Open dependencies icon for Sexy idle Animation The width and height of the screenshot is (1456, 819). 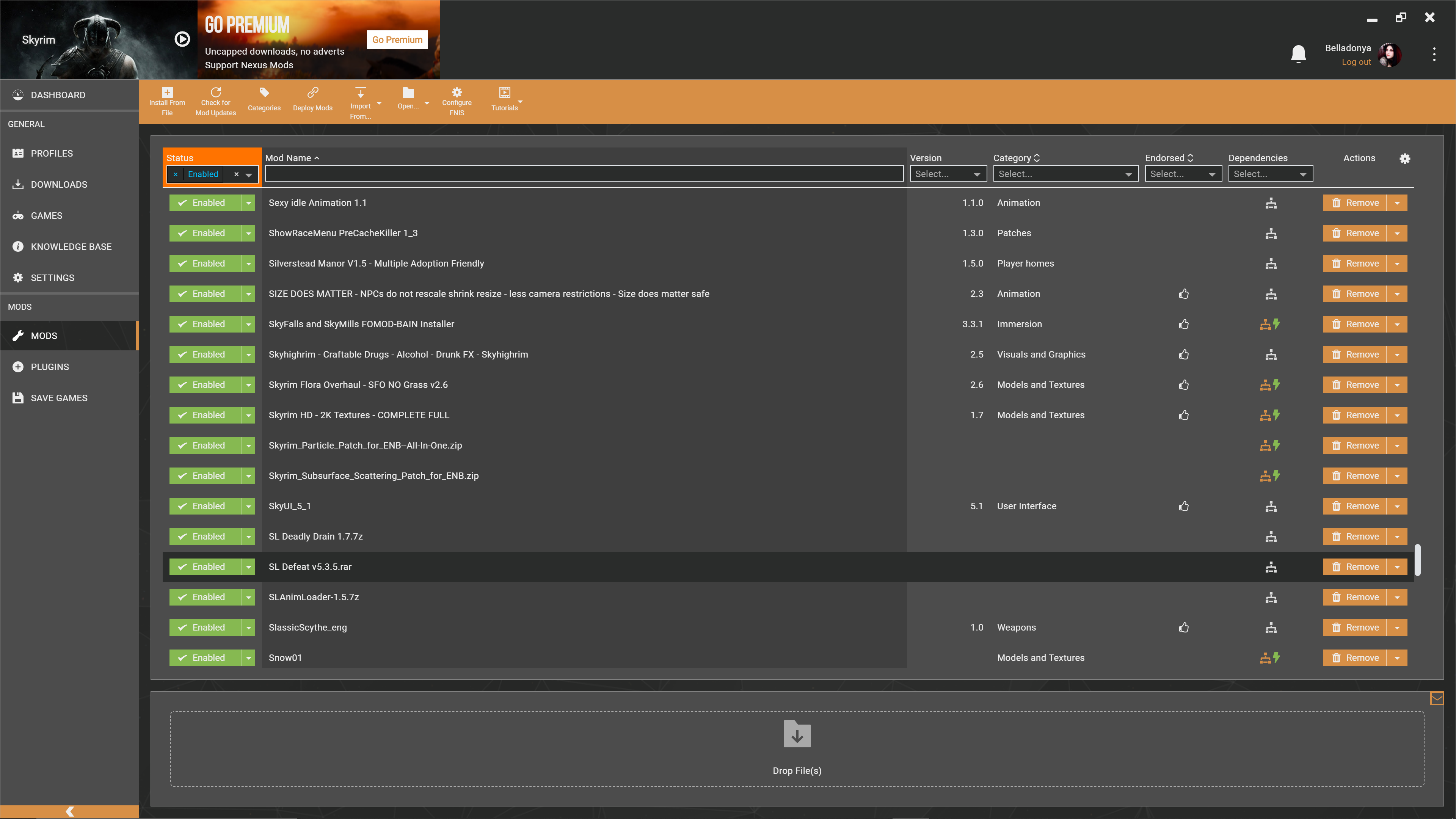pyautogui.click(x=1271, y=203)
